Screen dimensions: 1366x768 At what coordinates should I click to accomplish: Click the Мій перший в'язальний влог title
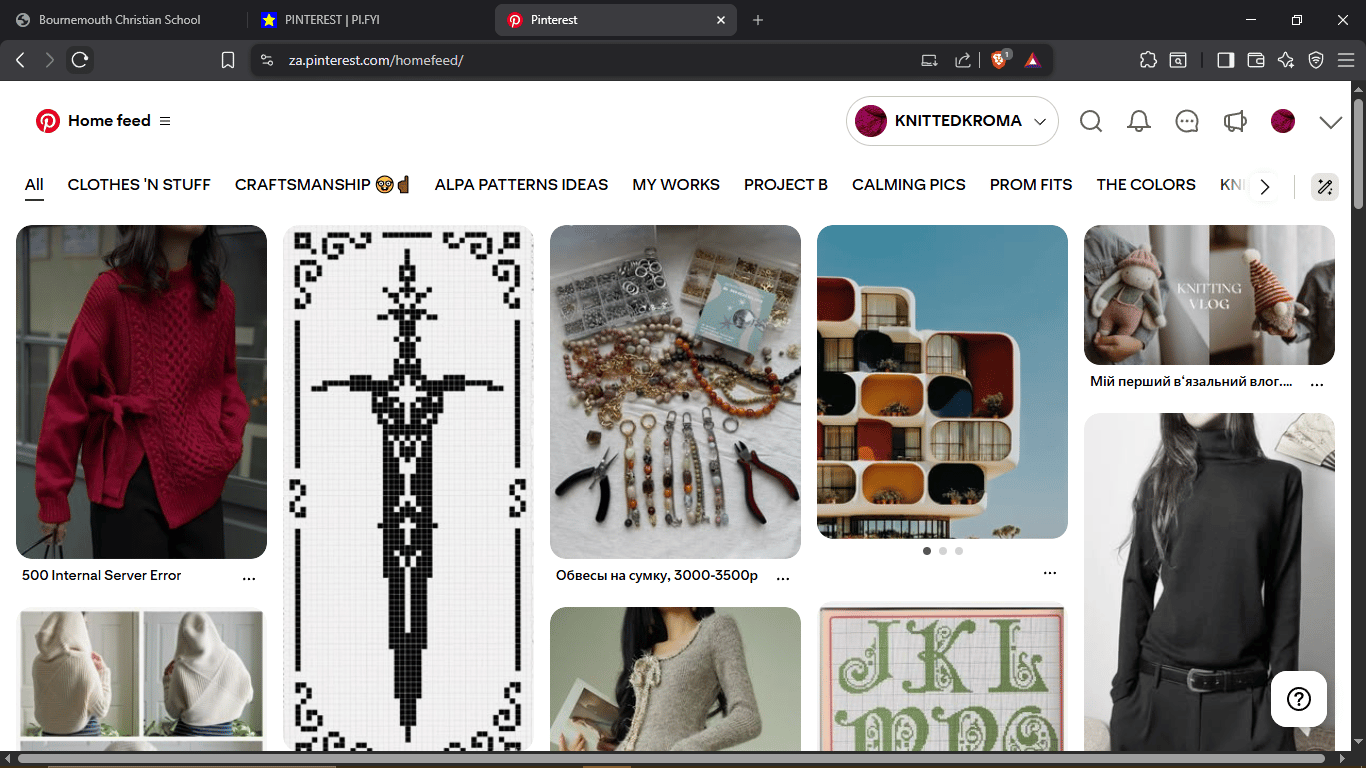click(x=1191, y=382)
